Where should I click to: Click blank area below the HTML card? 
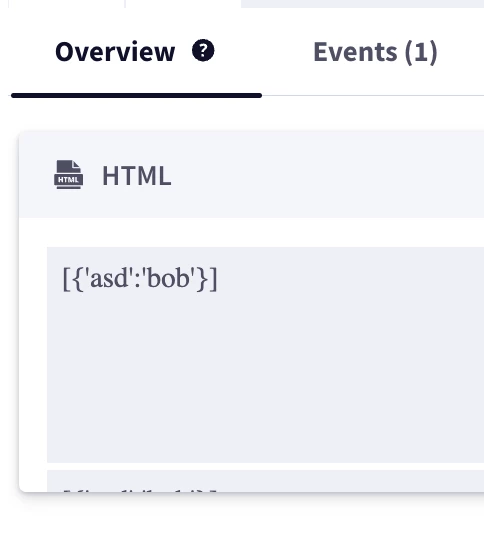pyautogui.click(x=242, y=515)
